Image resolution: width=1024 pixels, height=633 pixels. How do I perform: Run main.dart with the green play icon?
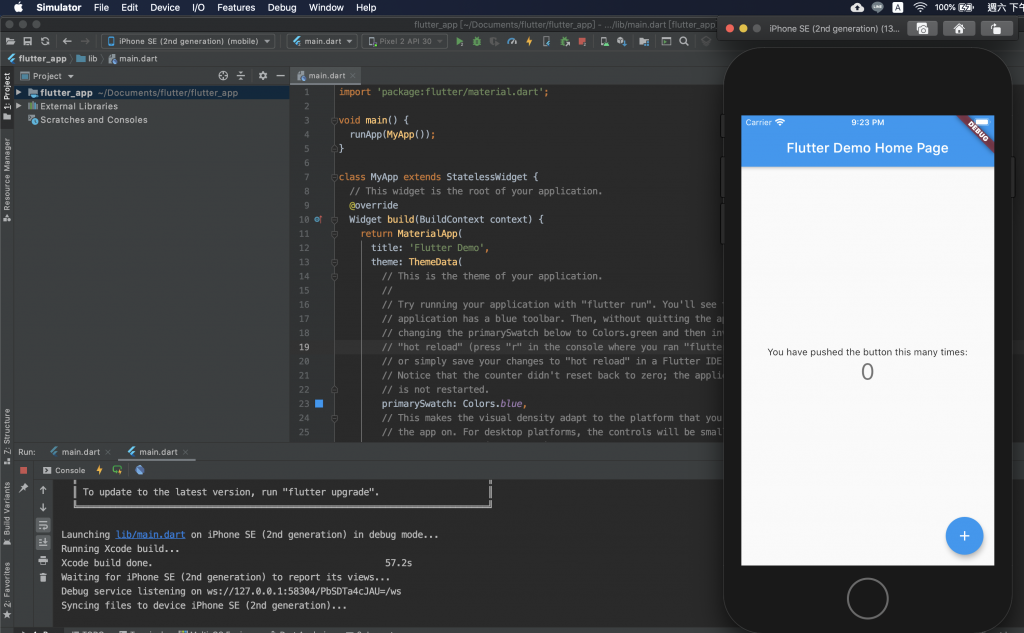(460, 41)
